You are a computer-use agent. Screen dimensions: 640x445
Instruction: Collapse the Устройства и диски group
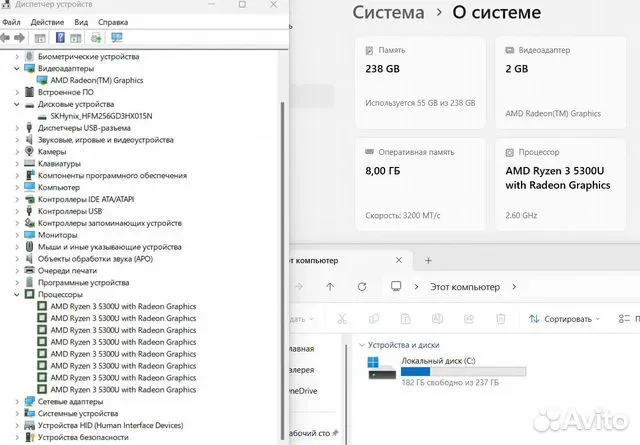point(362,345)
